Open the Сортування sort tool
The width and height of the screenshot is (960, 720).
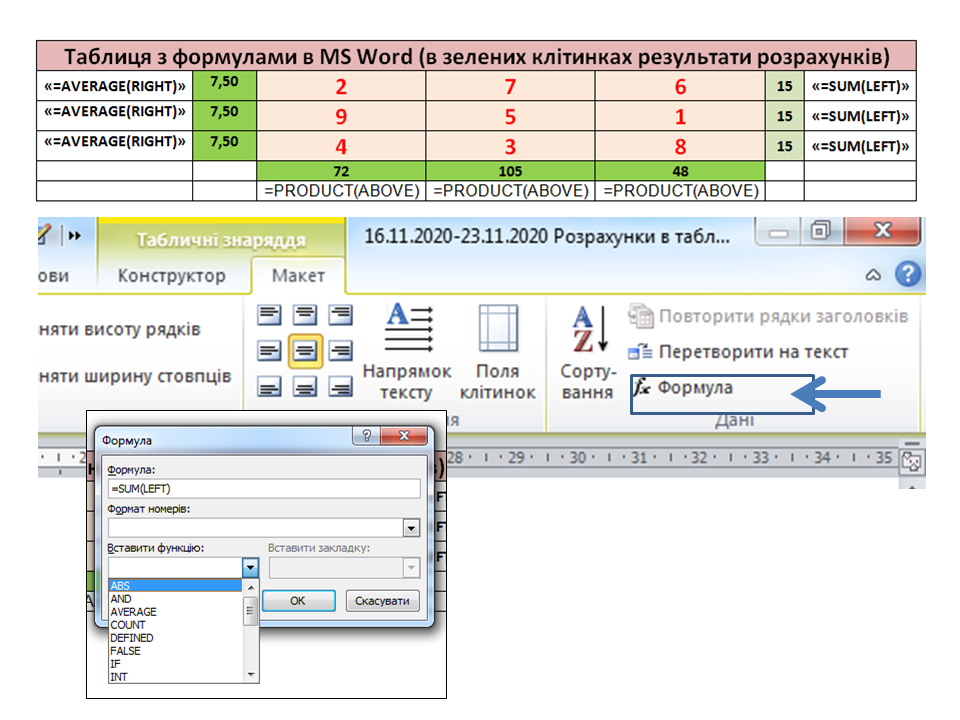588,352
